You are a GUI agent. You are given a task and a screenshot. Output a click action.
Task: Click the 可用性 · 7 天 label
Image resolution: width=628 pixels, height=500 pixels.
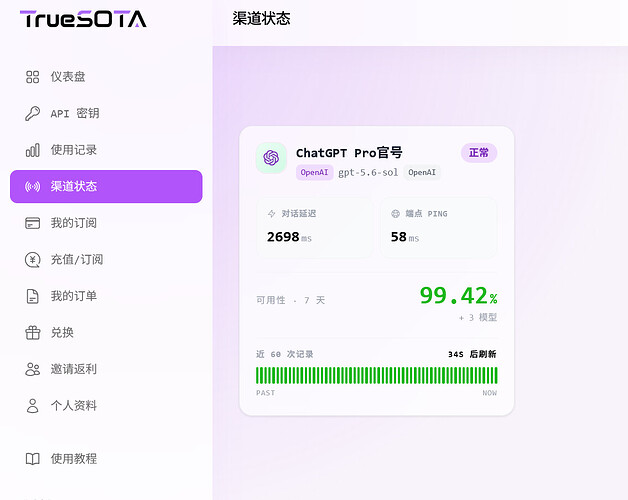coord(291,300)
